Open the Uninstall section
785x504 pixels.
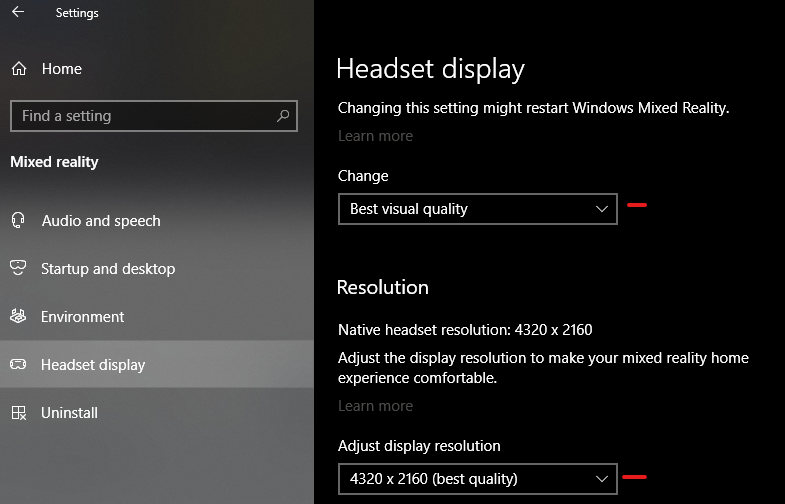tap(157, 413)
